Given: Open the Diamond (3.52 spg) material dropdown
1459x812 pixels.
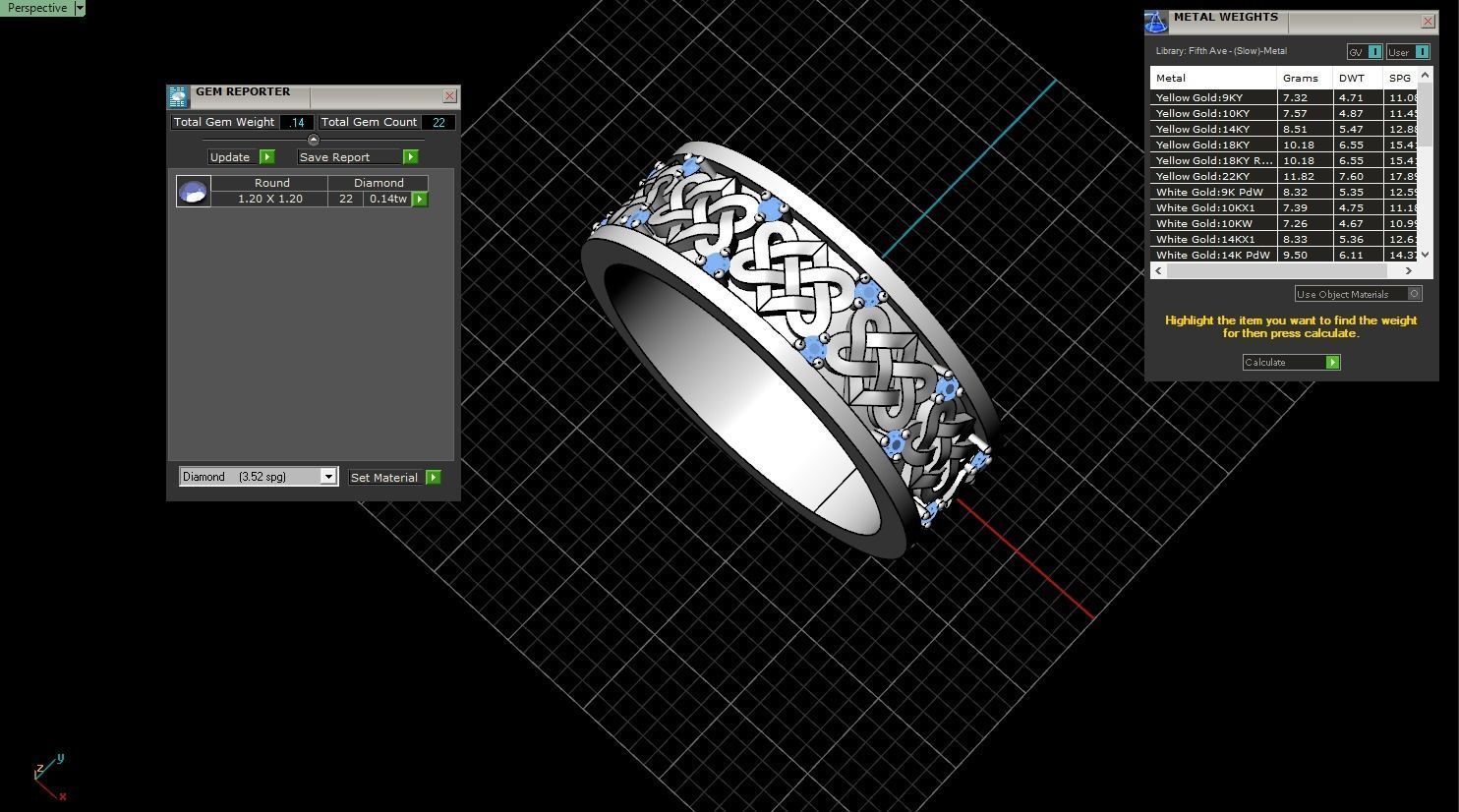Looking at the screenshot, I should 259,477.
